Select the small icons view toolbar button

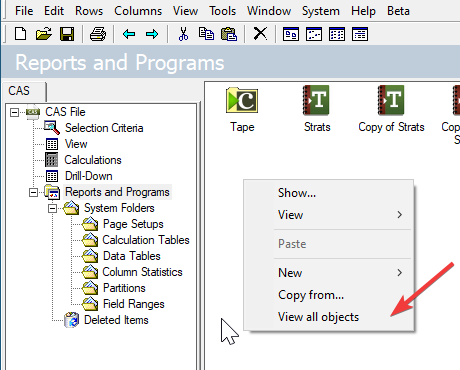[314, 34]
